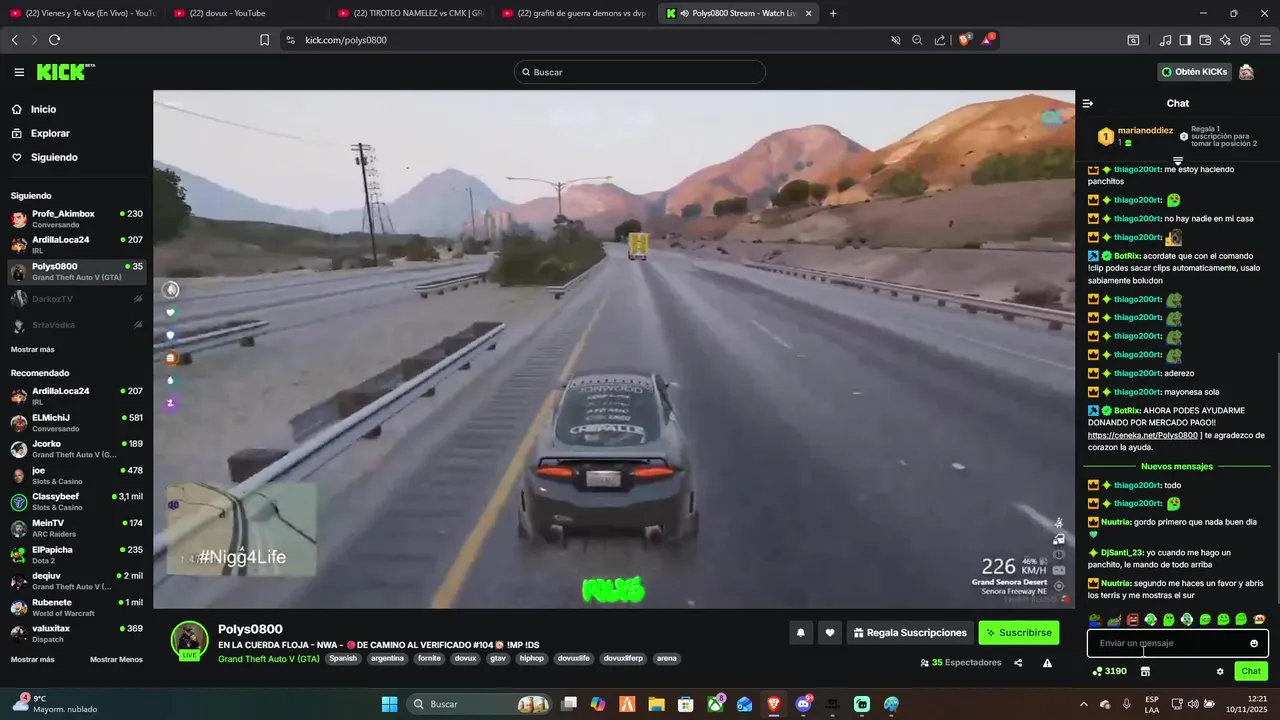Open chat settings gear icon

coord(1220,671)
